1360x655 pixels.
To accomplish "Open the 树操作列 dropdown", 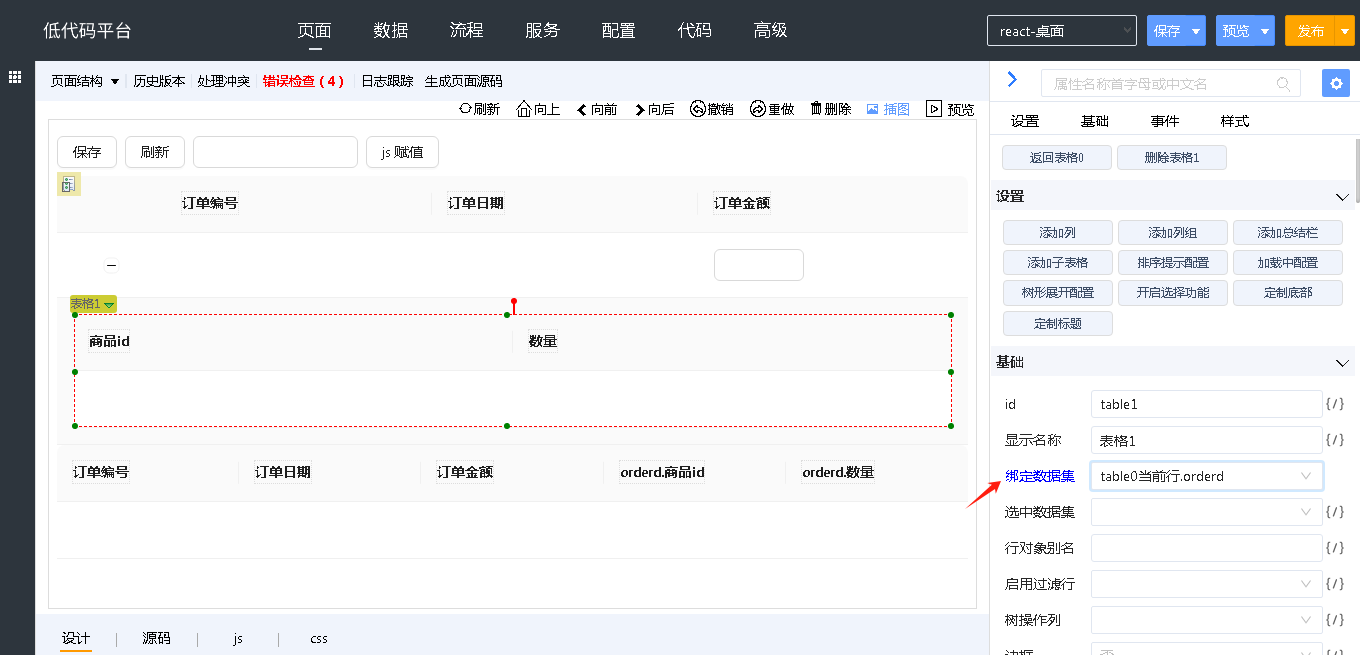I will 1207,620.
